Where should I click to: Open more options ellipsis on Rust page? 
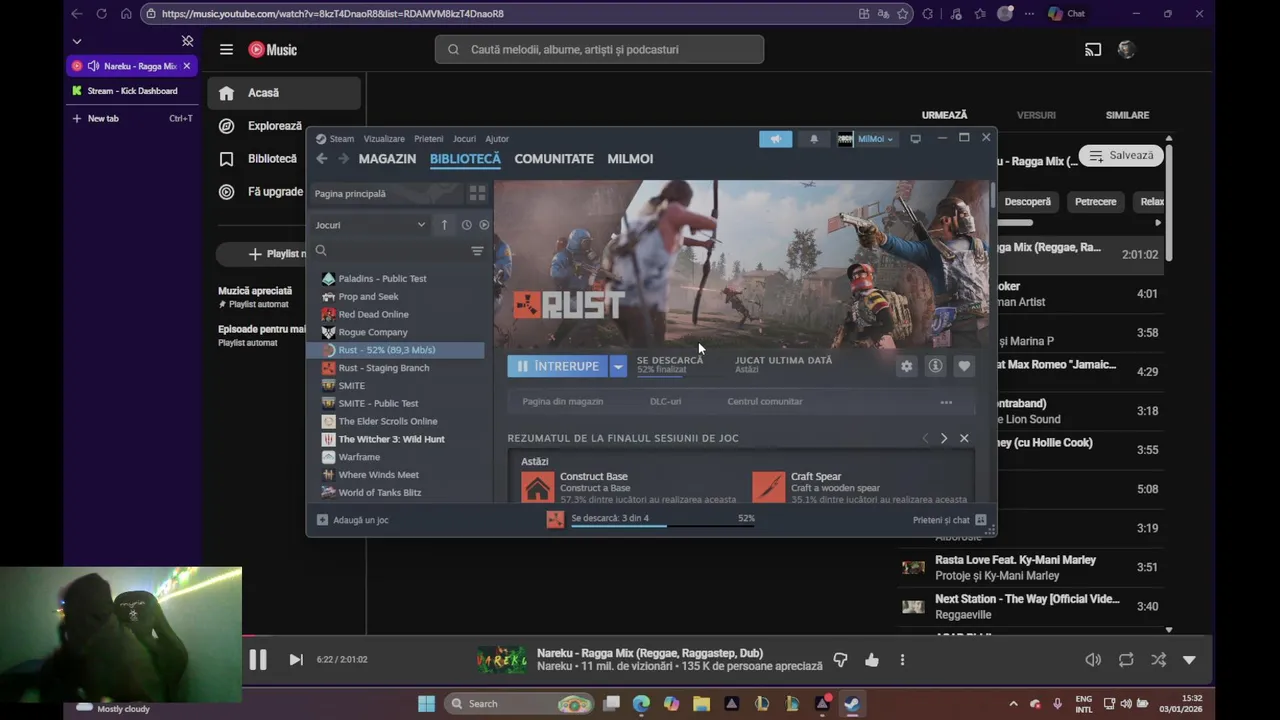coord(946,402)
